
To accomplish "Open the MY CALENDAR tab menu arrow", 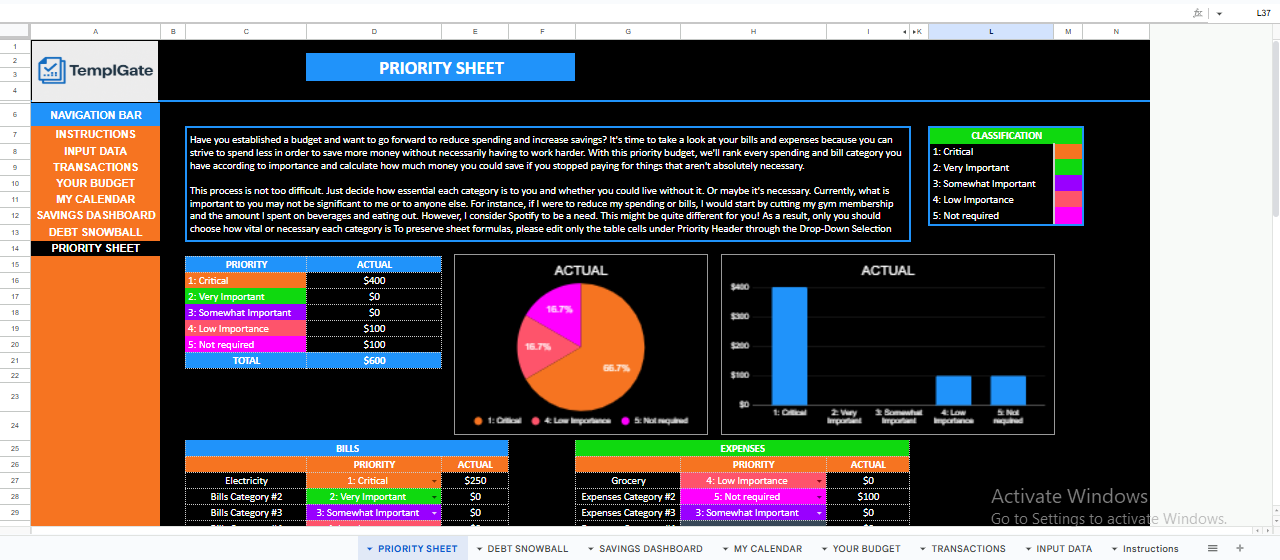I will click(725, 548).
